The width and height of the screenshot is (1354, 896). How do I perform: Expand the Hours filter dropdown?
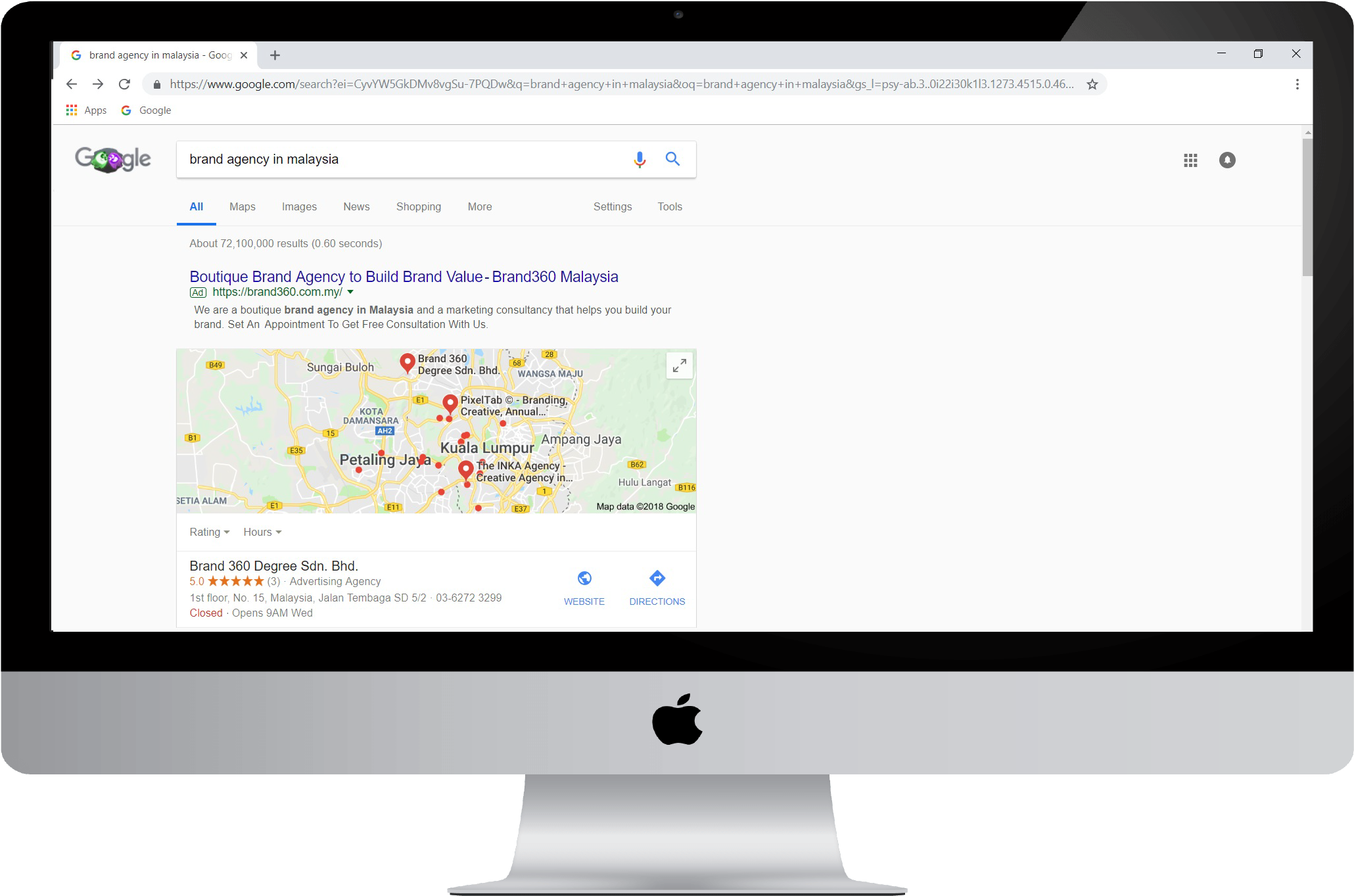click(x=262, y=532)
